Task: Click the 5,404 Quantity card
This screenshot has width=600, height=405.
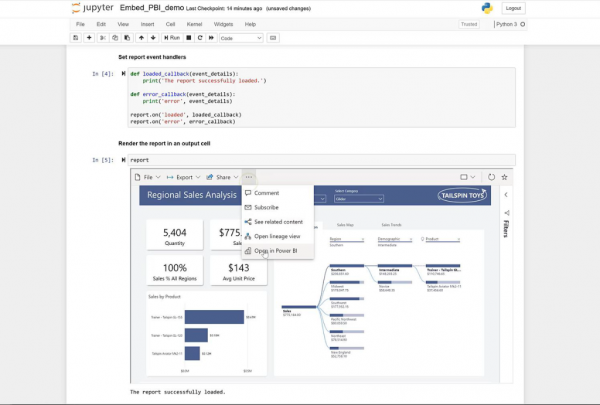Action: point(175,235)
